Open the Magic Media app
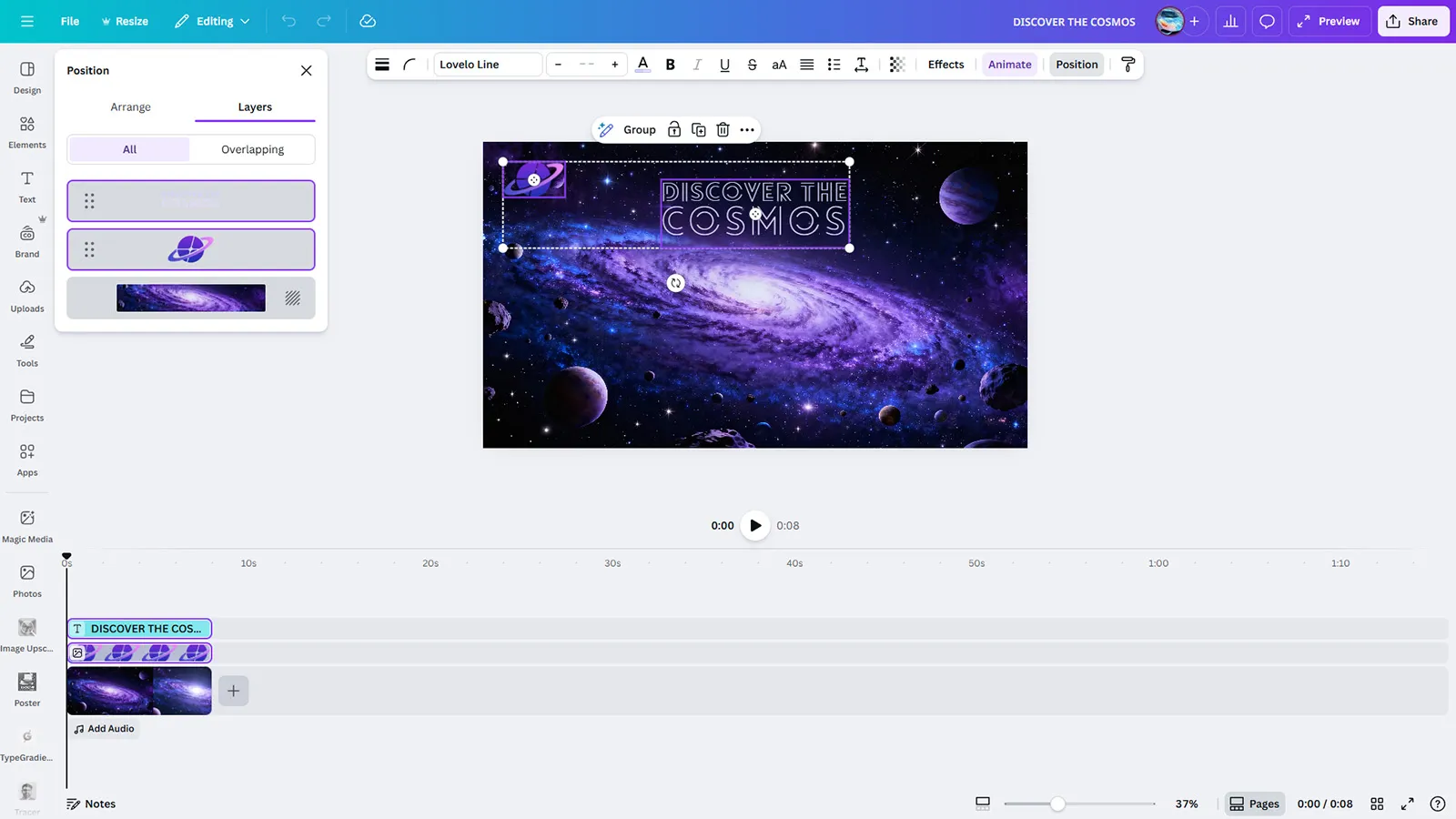The image size is (1456, 819). [x=27, y=525]
